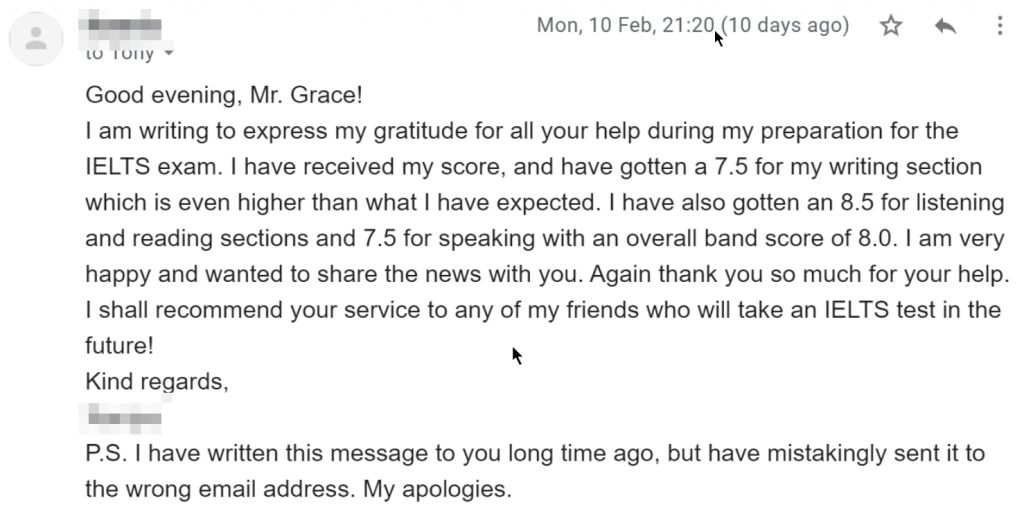Expand recipient details arrow beside 'to Tony'
Viewport: 1024px width, 514px height.
tap(169, 53)
